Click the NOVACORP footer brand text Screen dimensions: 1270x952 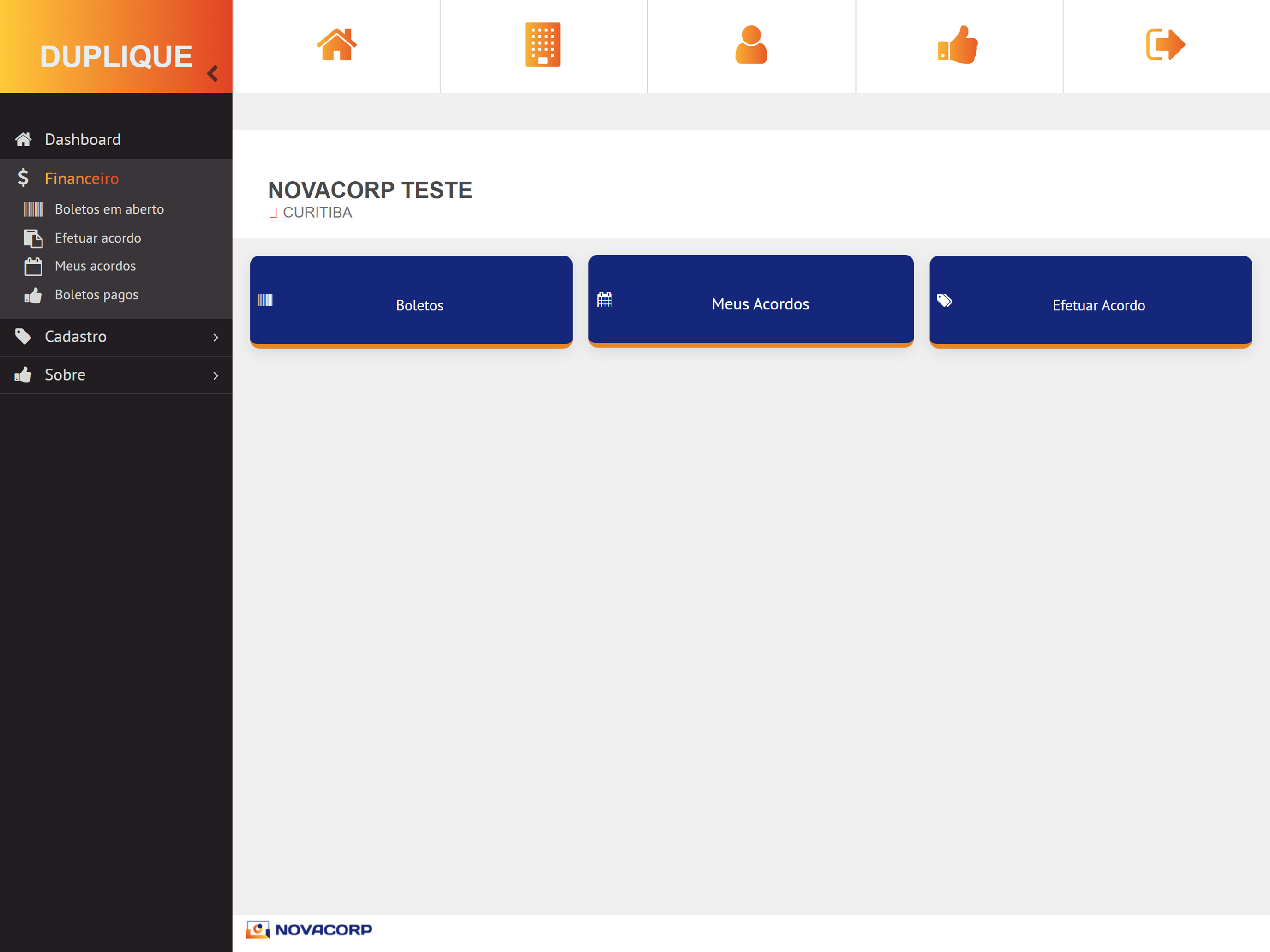click(x=324, y=929)
